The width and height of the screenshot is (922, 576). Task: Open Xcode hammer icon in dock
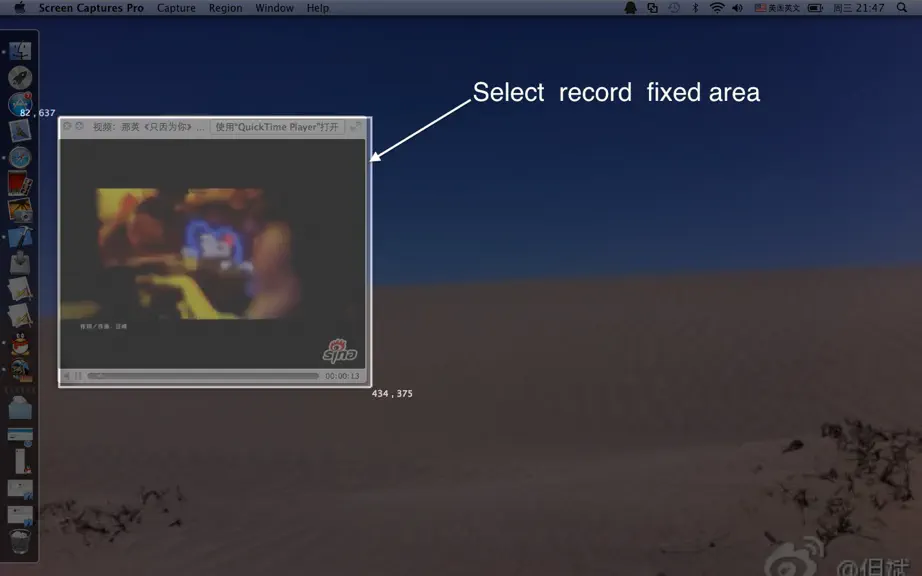20,236
